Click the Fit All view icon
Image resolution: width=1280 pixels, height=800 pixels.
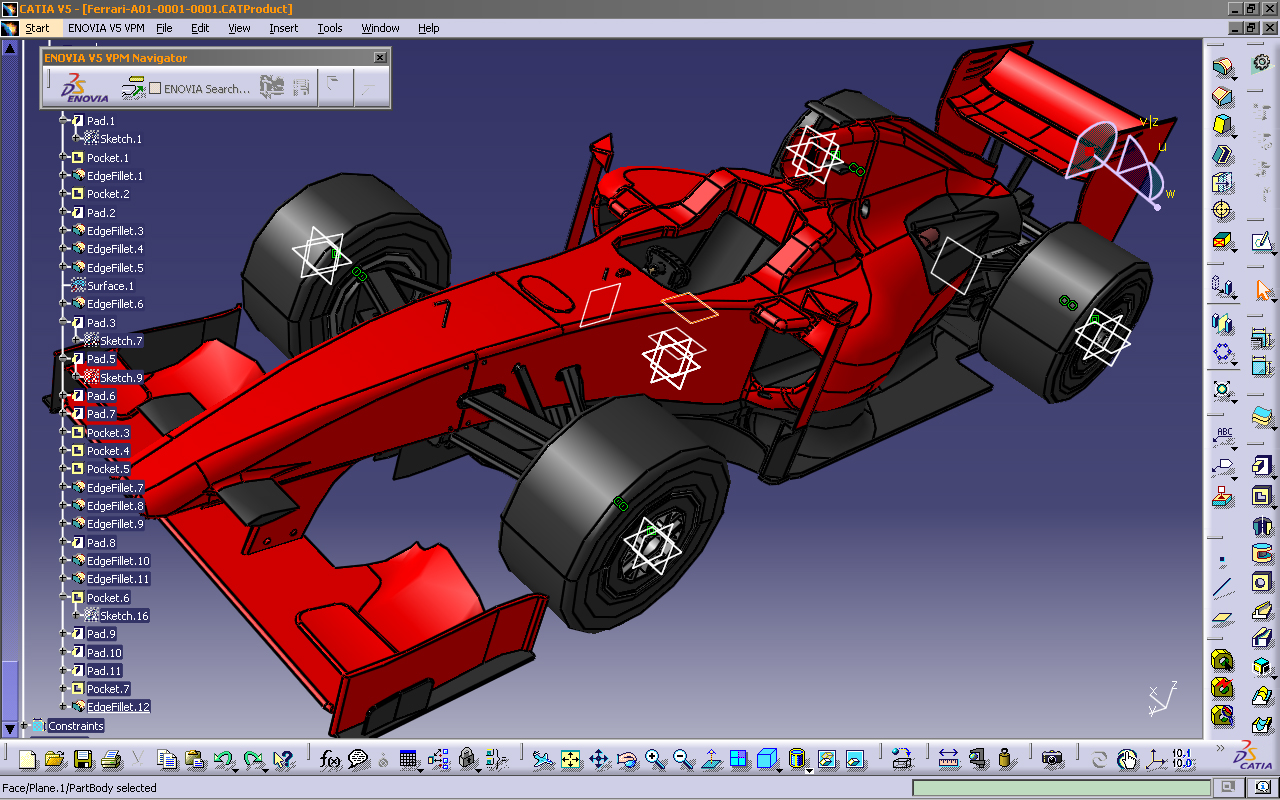click(x=569, y=760)
